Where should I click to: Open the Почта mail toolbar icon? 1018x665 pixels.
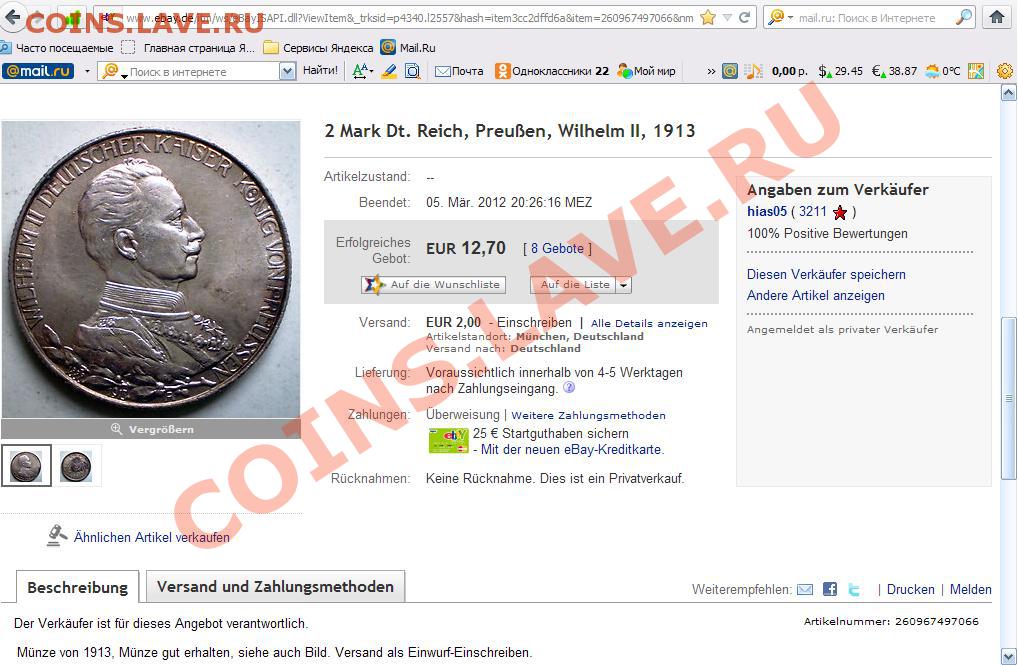459,71
